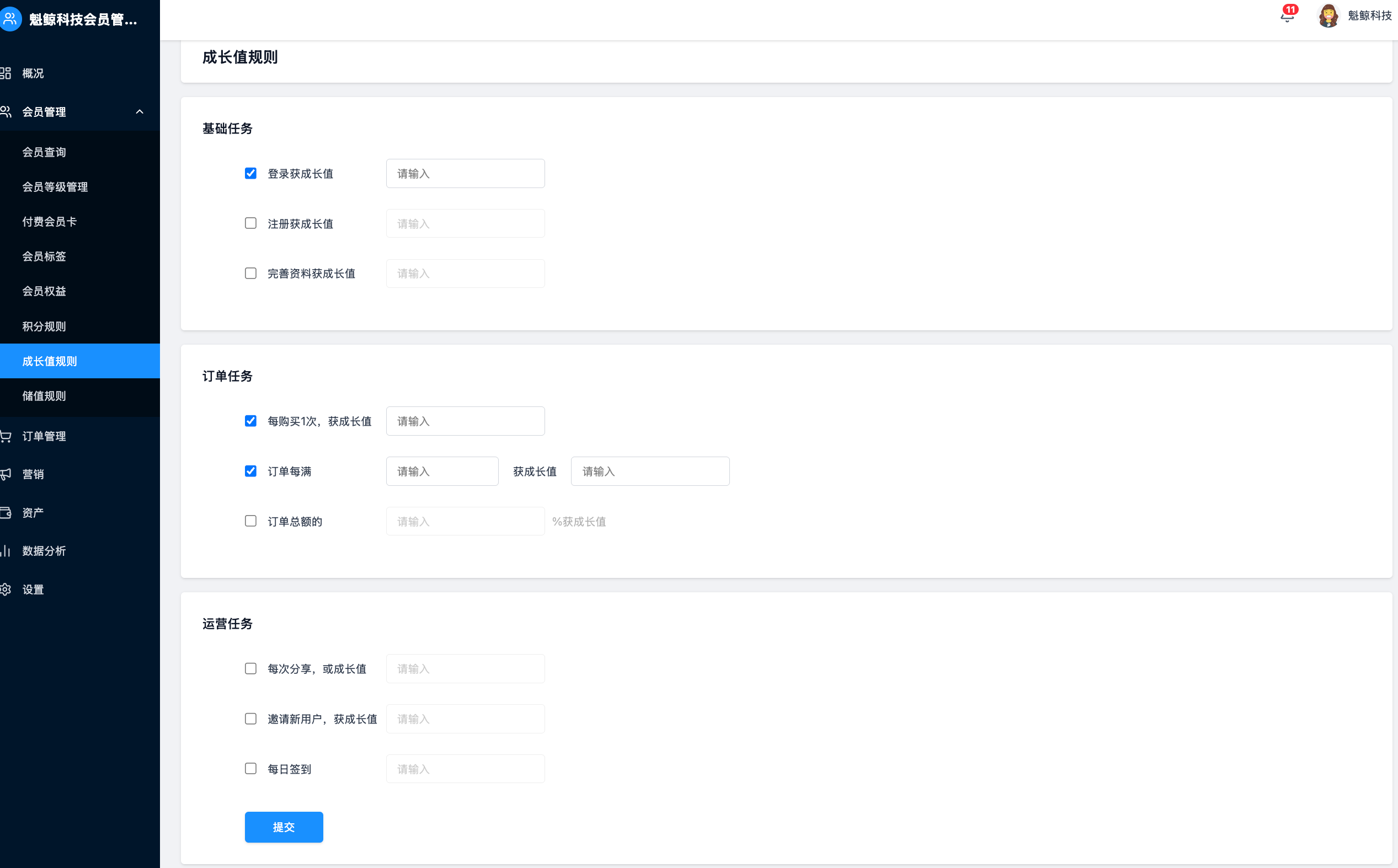Click the 概况 overview grid icon
The width and height of the screenshot is (1398, 868).
[6, 73]
